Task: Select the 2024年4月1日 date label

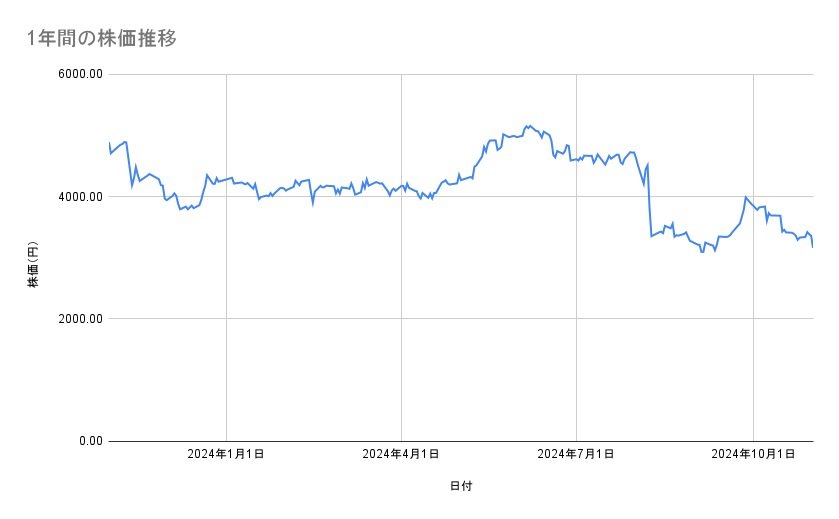Action: pos(401,455)
